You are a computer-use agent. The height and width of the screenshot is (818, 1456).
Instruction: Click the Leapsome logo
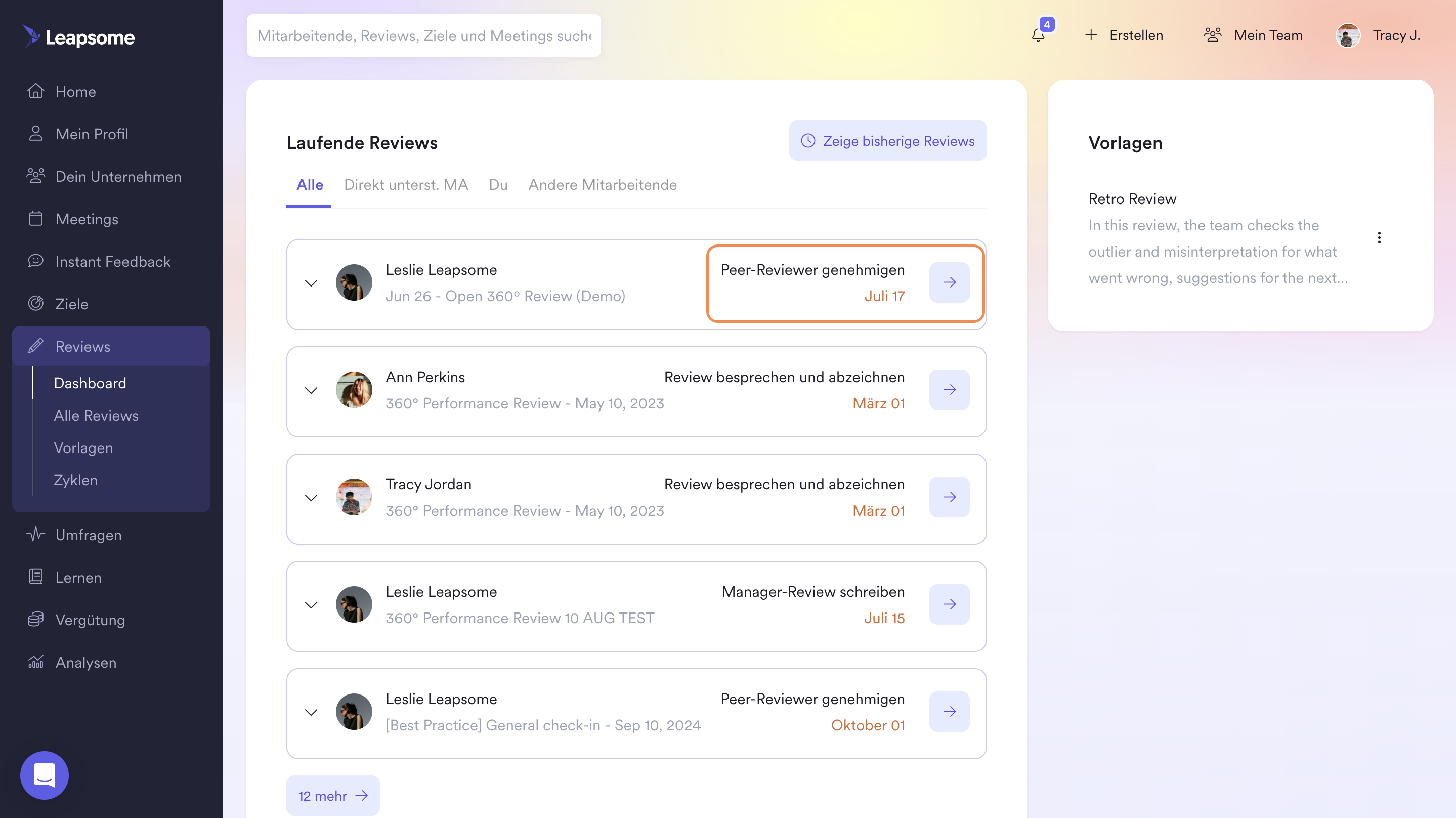pyautogui.click(x=78, y=37)
